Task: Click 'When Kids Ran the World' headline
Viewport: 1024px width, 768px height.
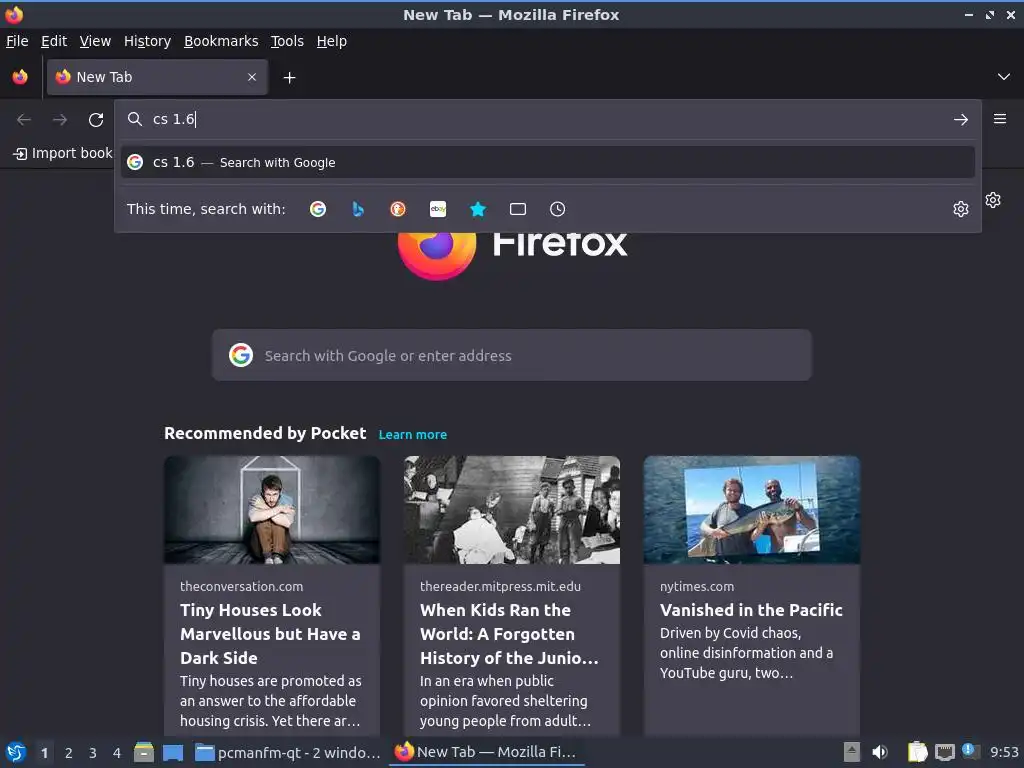Action: pos(509,634)
